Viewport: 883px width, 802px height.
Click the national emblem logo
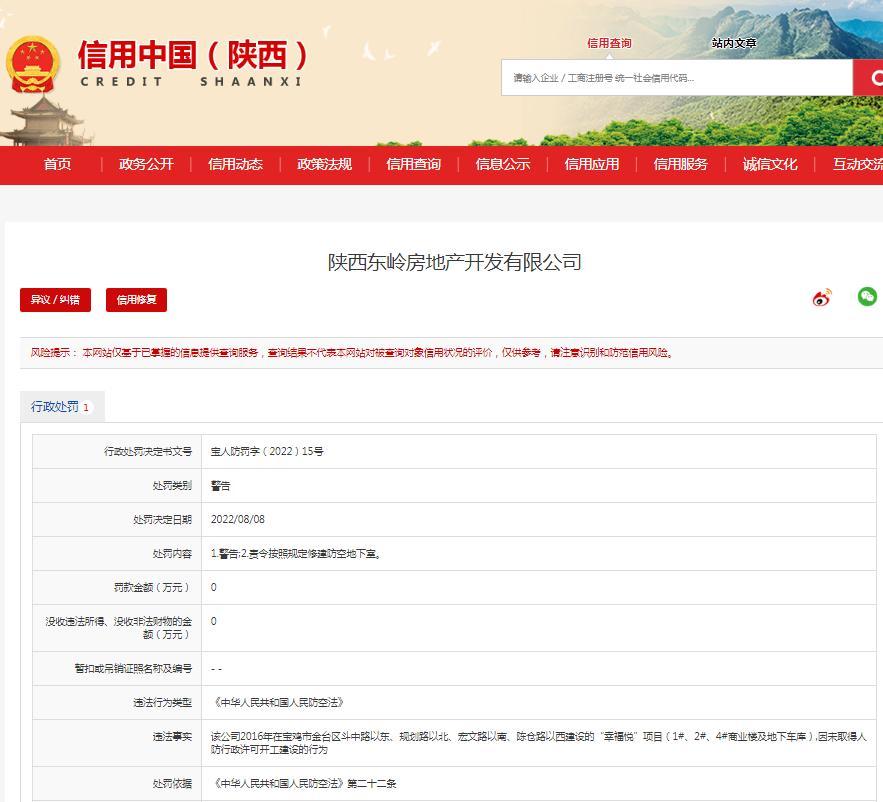coord(33,65)
